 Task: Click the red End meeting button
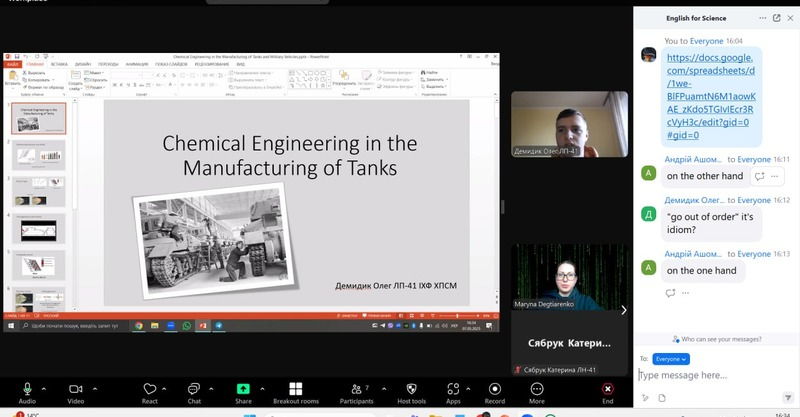[x=608, y=393]
